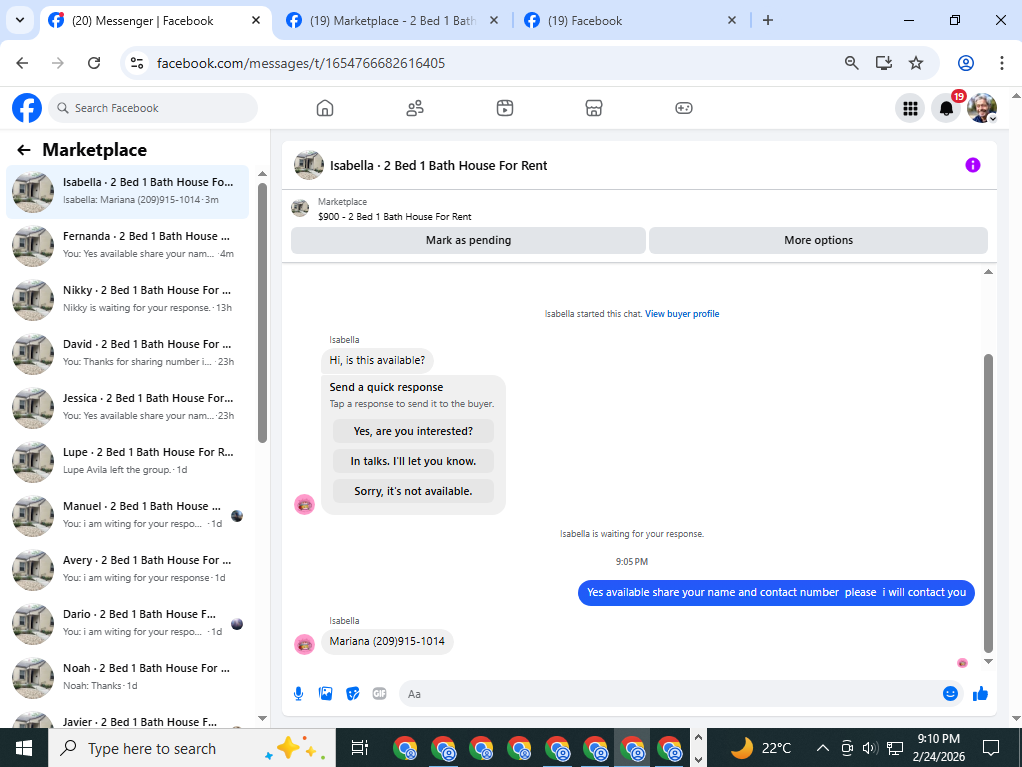Open the Avery conversation
The image size is (1022, 767).
pyautogui.click(x=128, y=570)
